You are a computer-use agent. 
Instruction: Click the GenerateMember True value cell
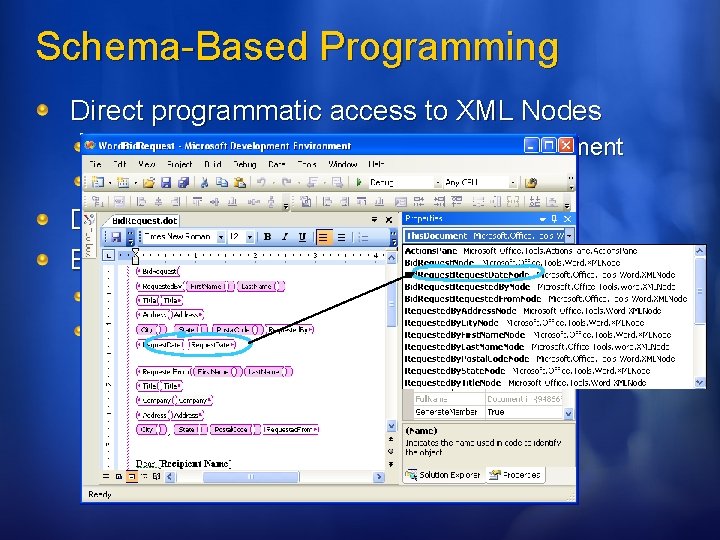click(x=524, y=412)
